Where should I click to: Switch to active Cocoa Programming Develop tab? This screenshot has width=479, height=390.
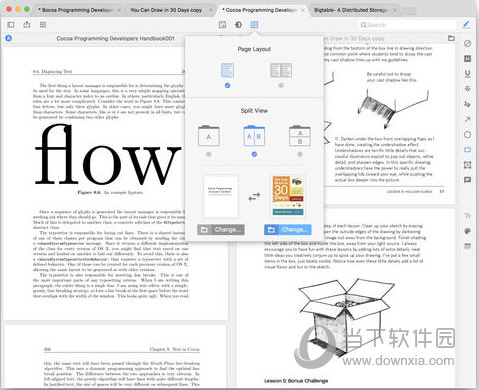point(259,10)
